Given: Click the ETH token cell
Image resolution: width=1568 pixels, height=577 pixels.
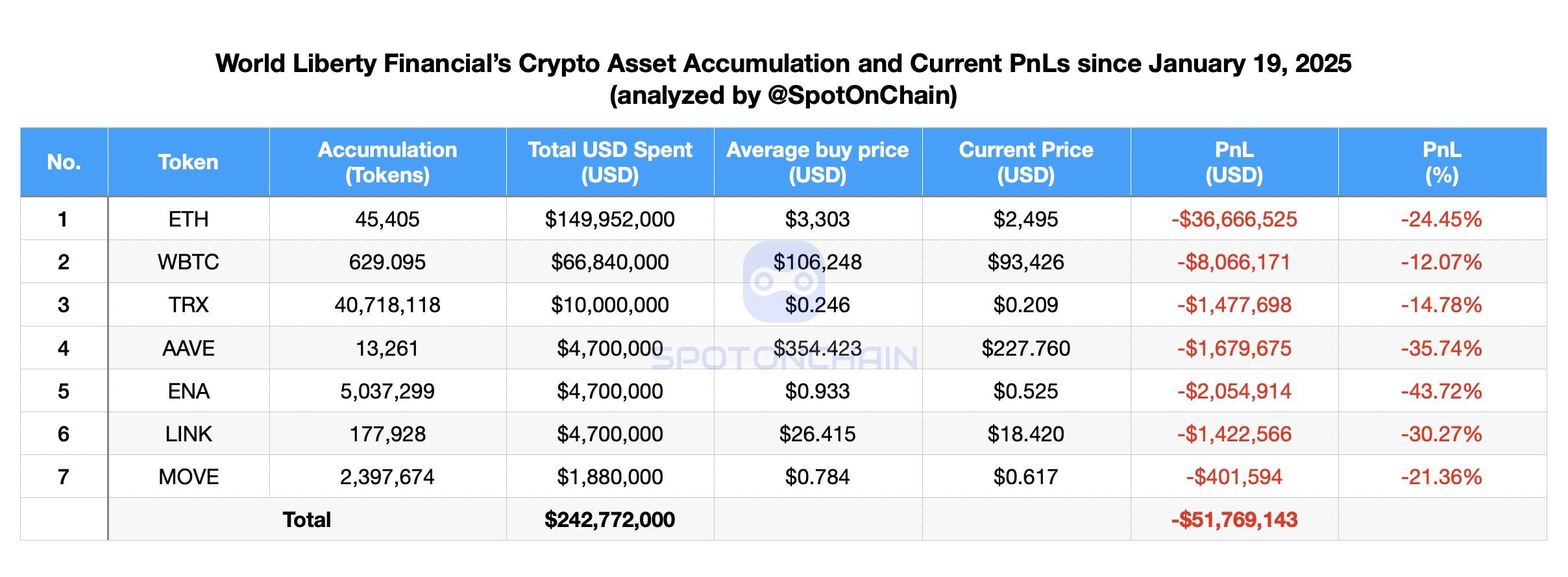Looking at the screenshot, I should pos(188,219).
